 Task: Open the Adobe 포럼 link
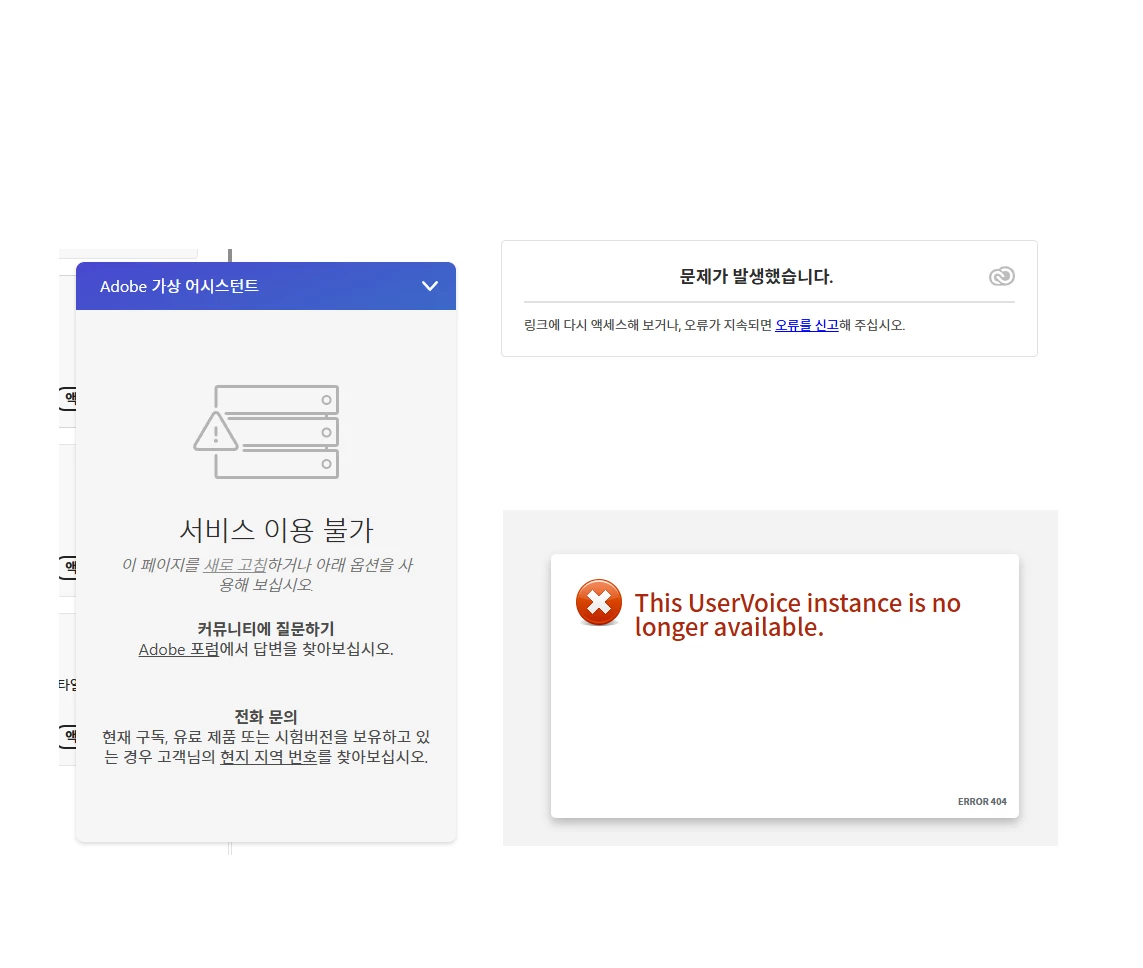click(x=179, y=649)
